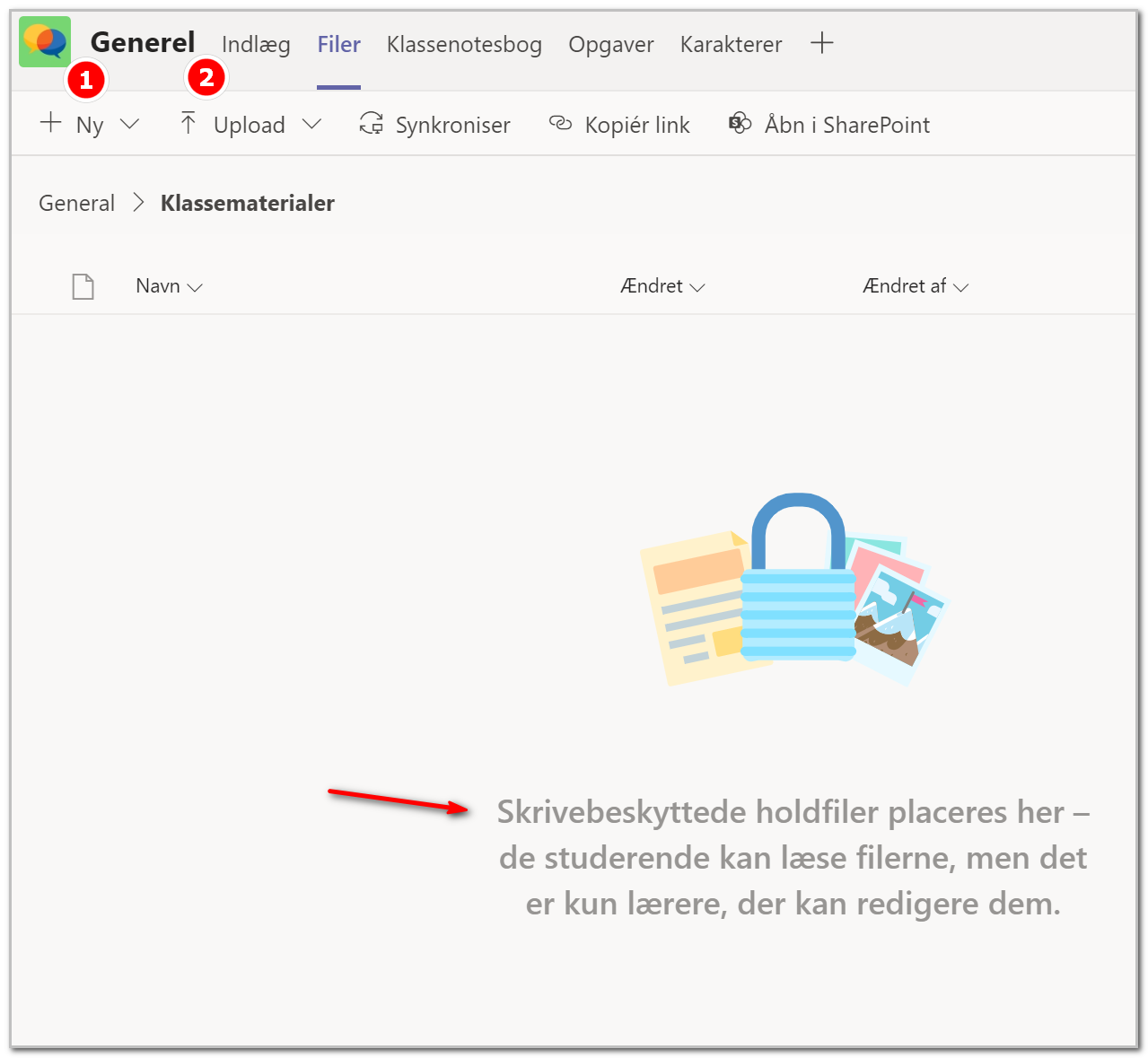Go to General in the breadcrumb

(x=77, y=203)
